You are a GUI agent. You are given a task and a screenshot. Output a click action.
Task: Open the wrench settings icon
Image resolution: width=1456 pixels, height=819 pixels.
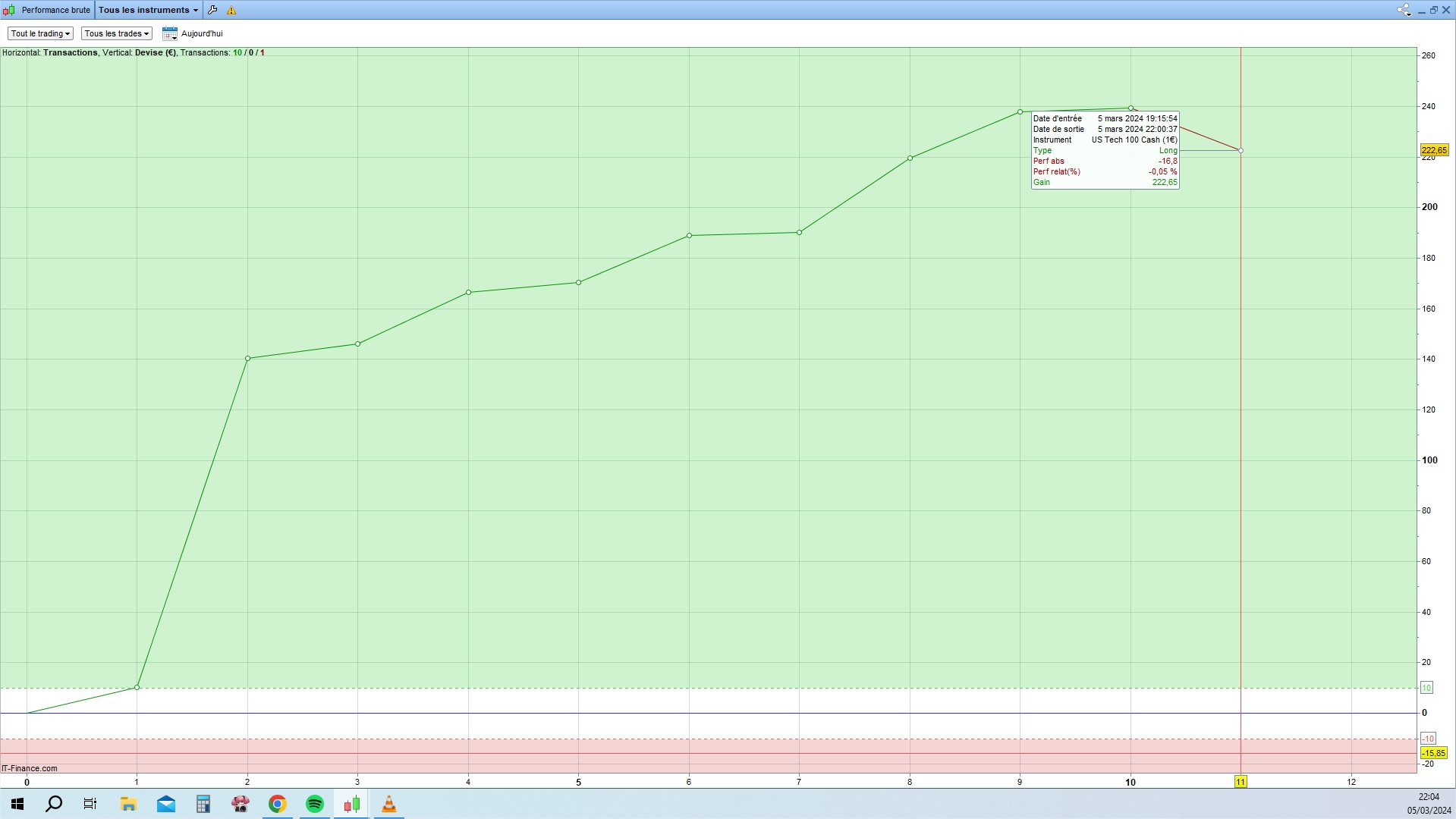pos(212,10)
